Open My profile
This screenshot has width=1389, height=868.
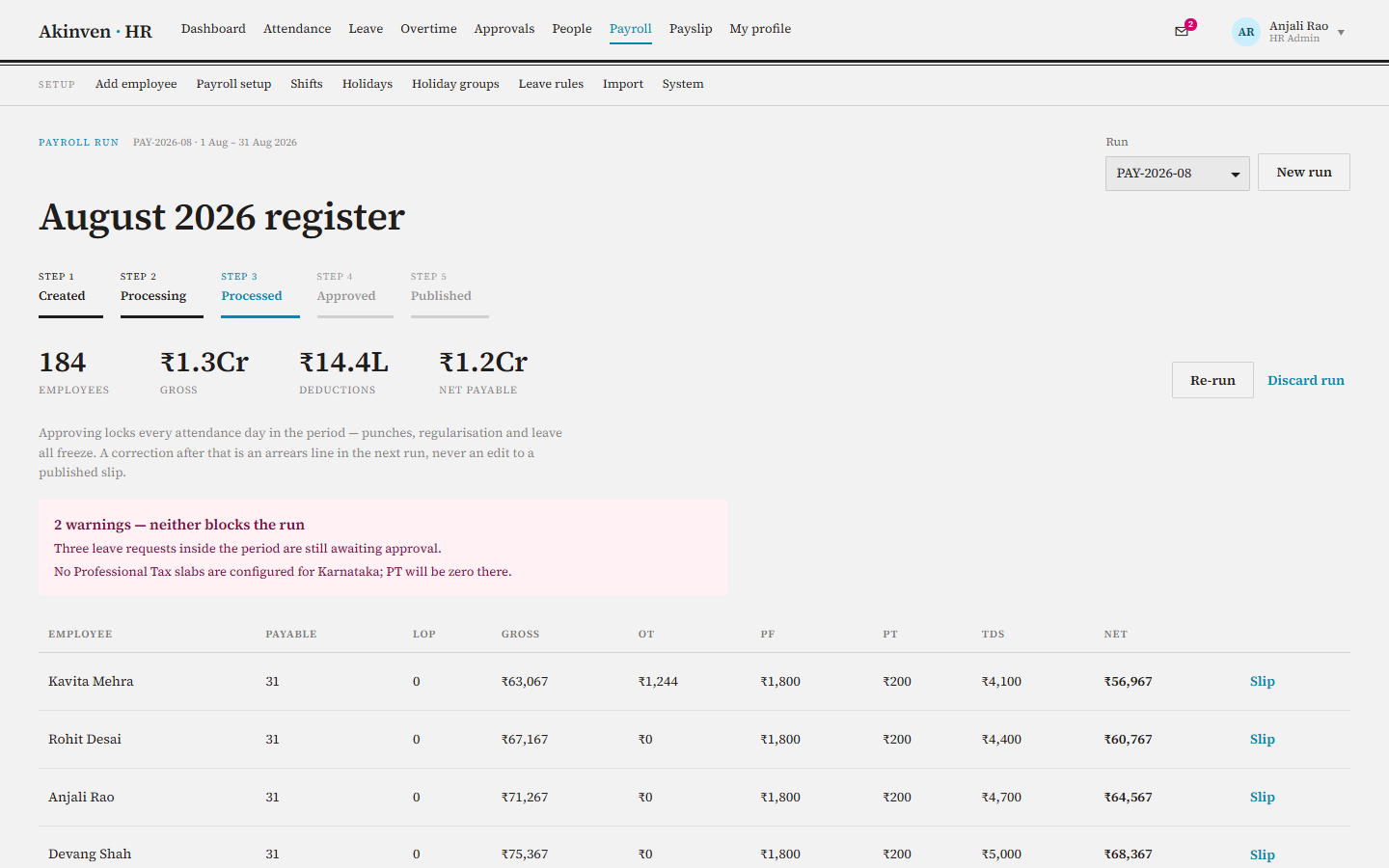(760, 29)
